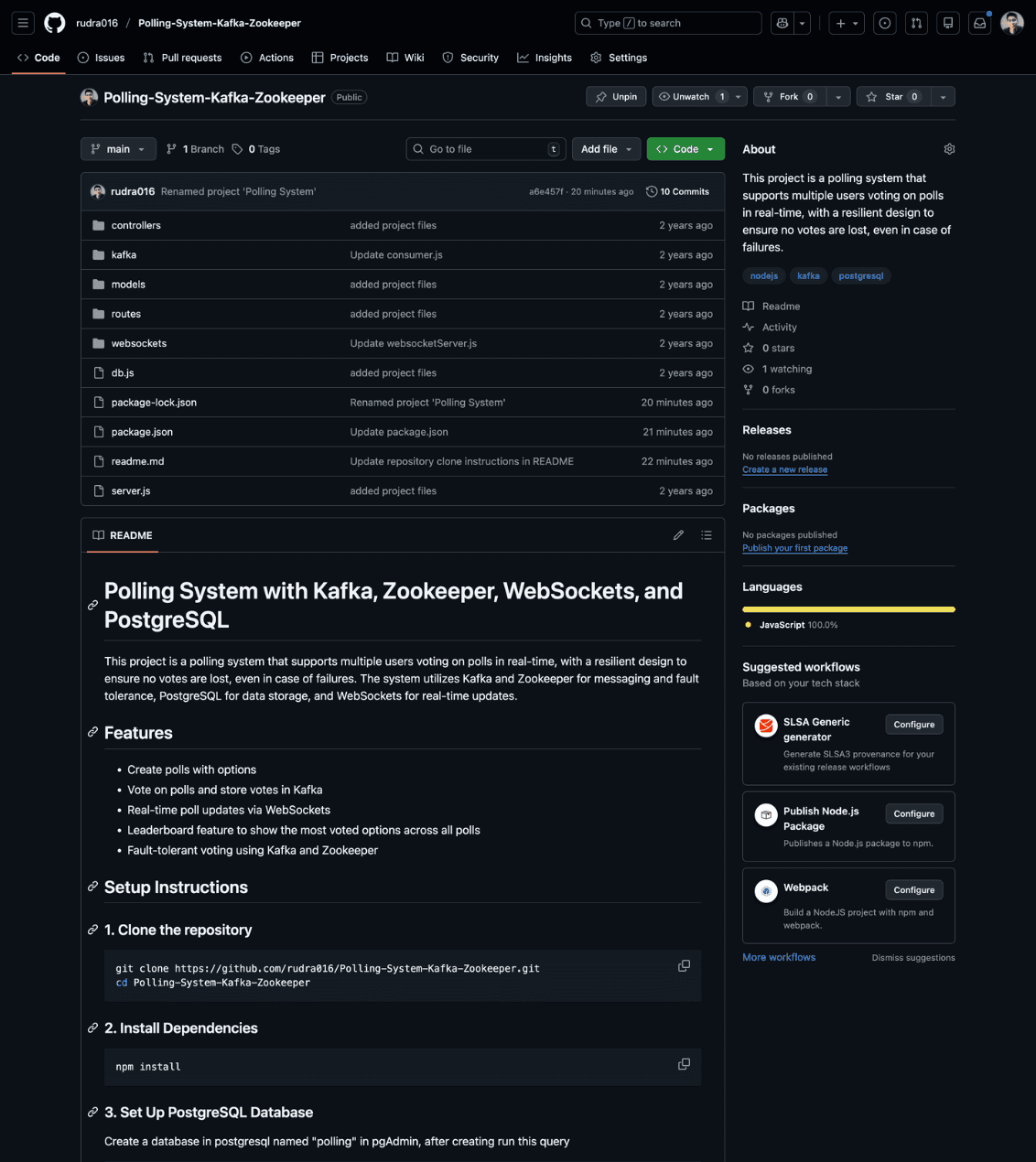Open the notifications inbox icon

tap(979, 23)
